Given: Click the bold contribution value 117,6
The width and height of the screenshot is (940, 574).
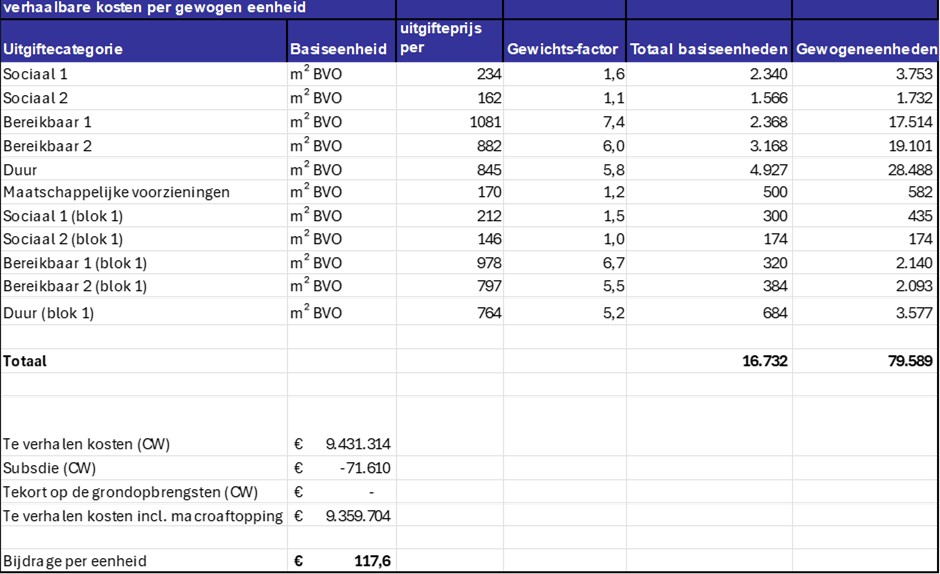Looking at the screenshot, I should click(x=372, y=561).
